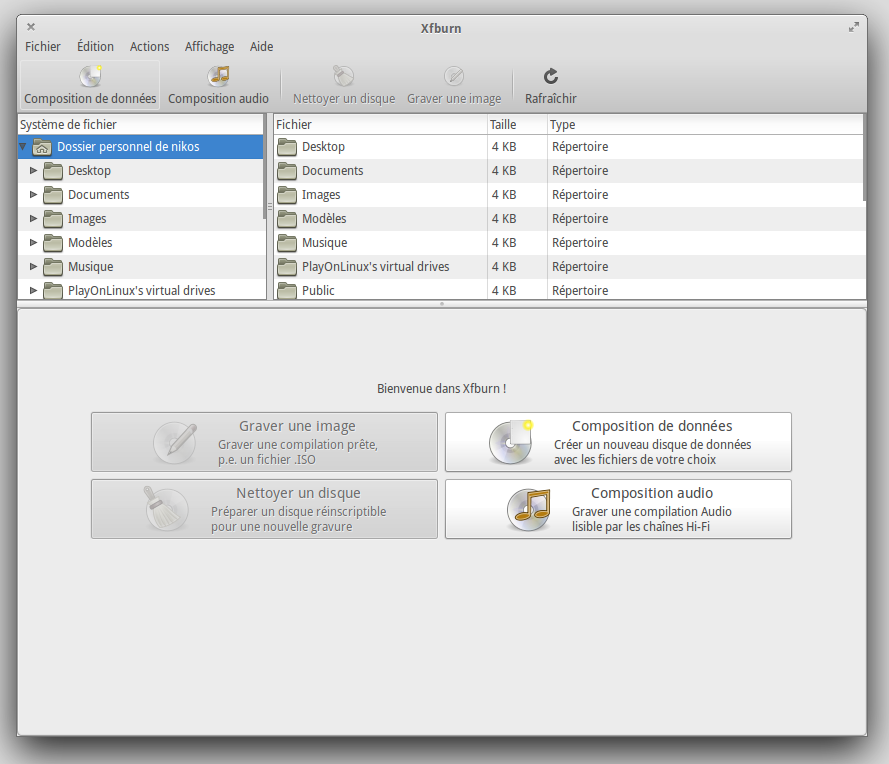Click the home folder icon of Dossier personnel de nikos
Image resolution: width=889 pixels, height=764 pixels.
(41, 147)
